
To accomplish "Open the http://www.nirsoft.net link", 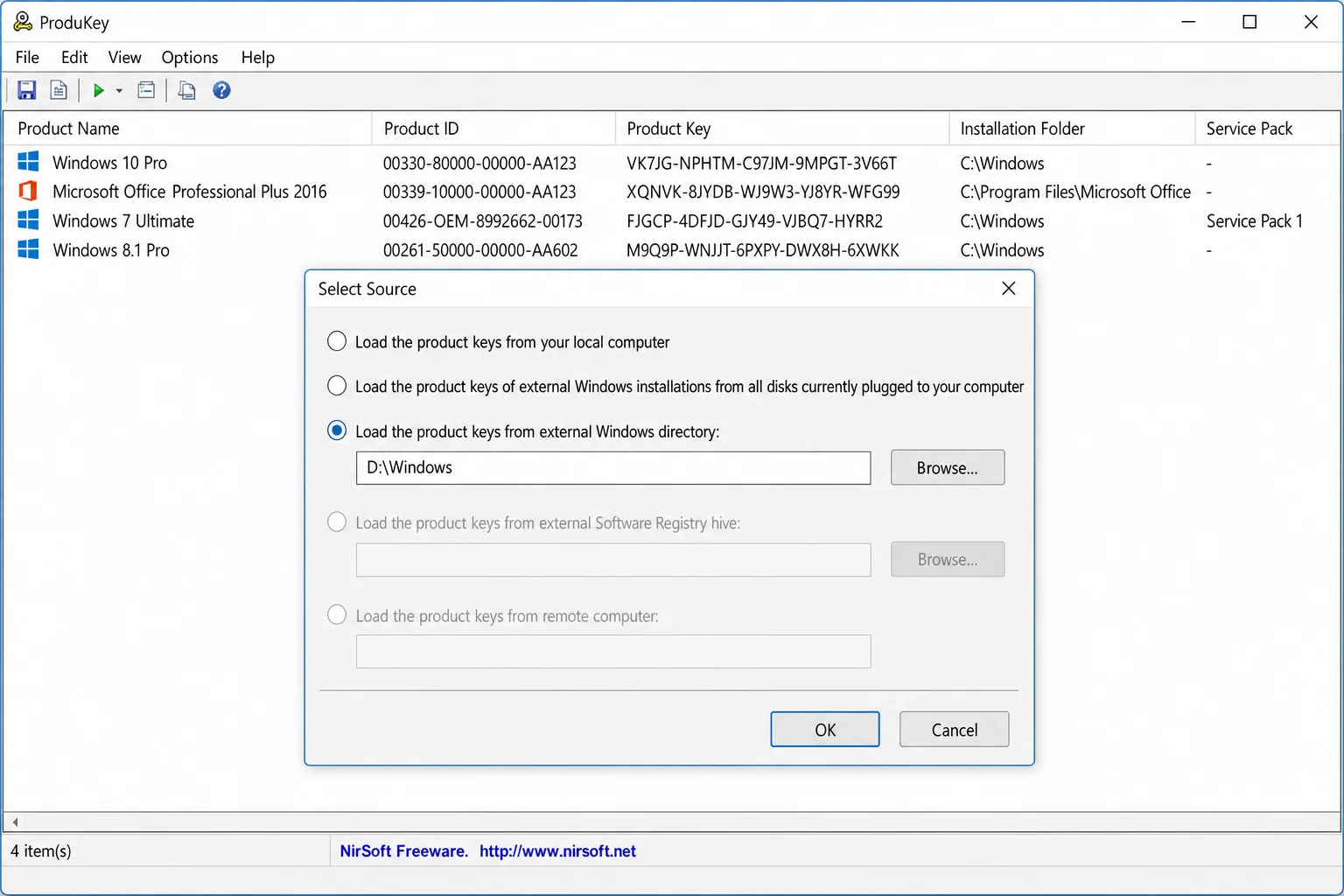I will (557, 850).
